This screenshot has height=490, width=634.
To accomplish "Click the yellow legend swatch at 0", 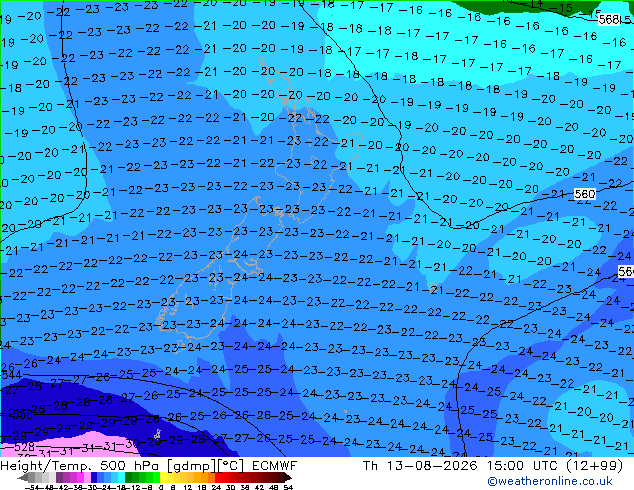I will pos(163,477).
